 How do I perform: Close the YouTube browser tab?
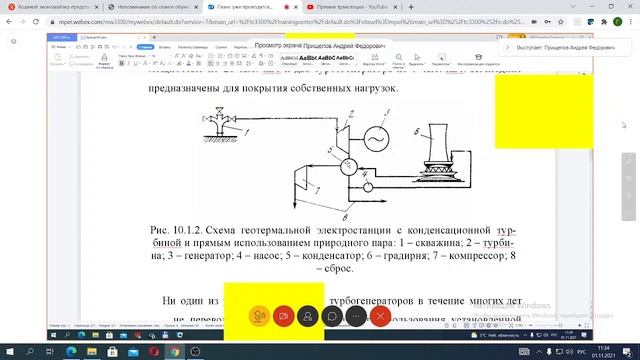coord(395,7)
